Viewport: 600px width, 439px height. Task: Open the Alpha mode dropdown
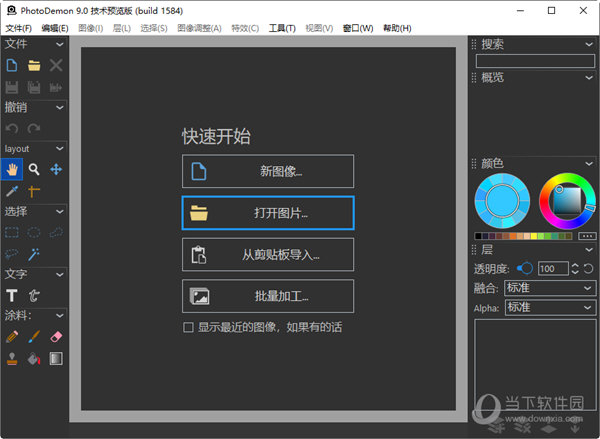pos(550,307)
